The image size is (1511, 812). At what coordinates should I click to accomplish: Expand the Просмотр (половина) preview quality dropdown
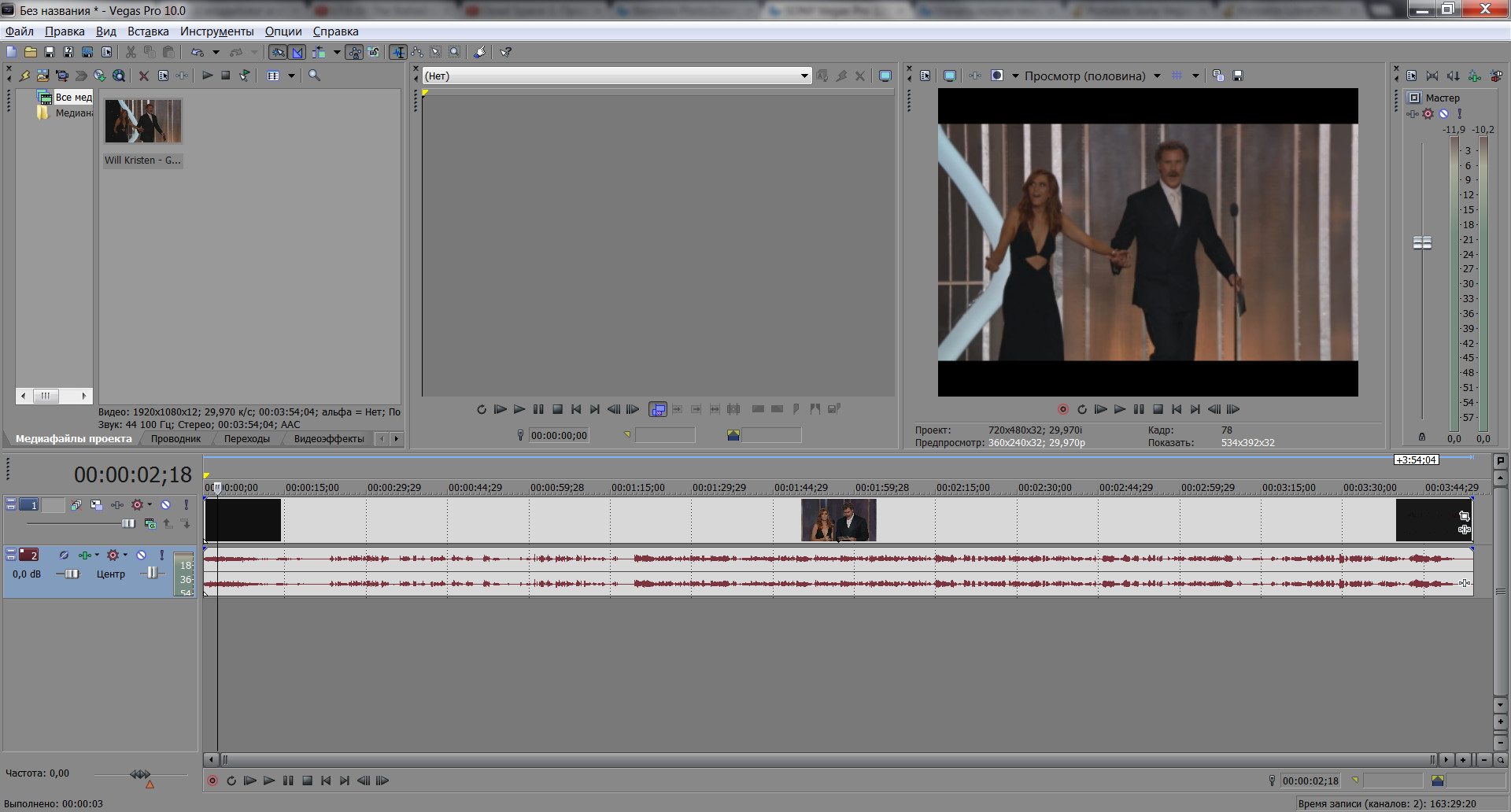pyautogui.click(x=1157, y=76)
